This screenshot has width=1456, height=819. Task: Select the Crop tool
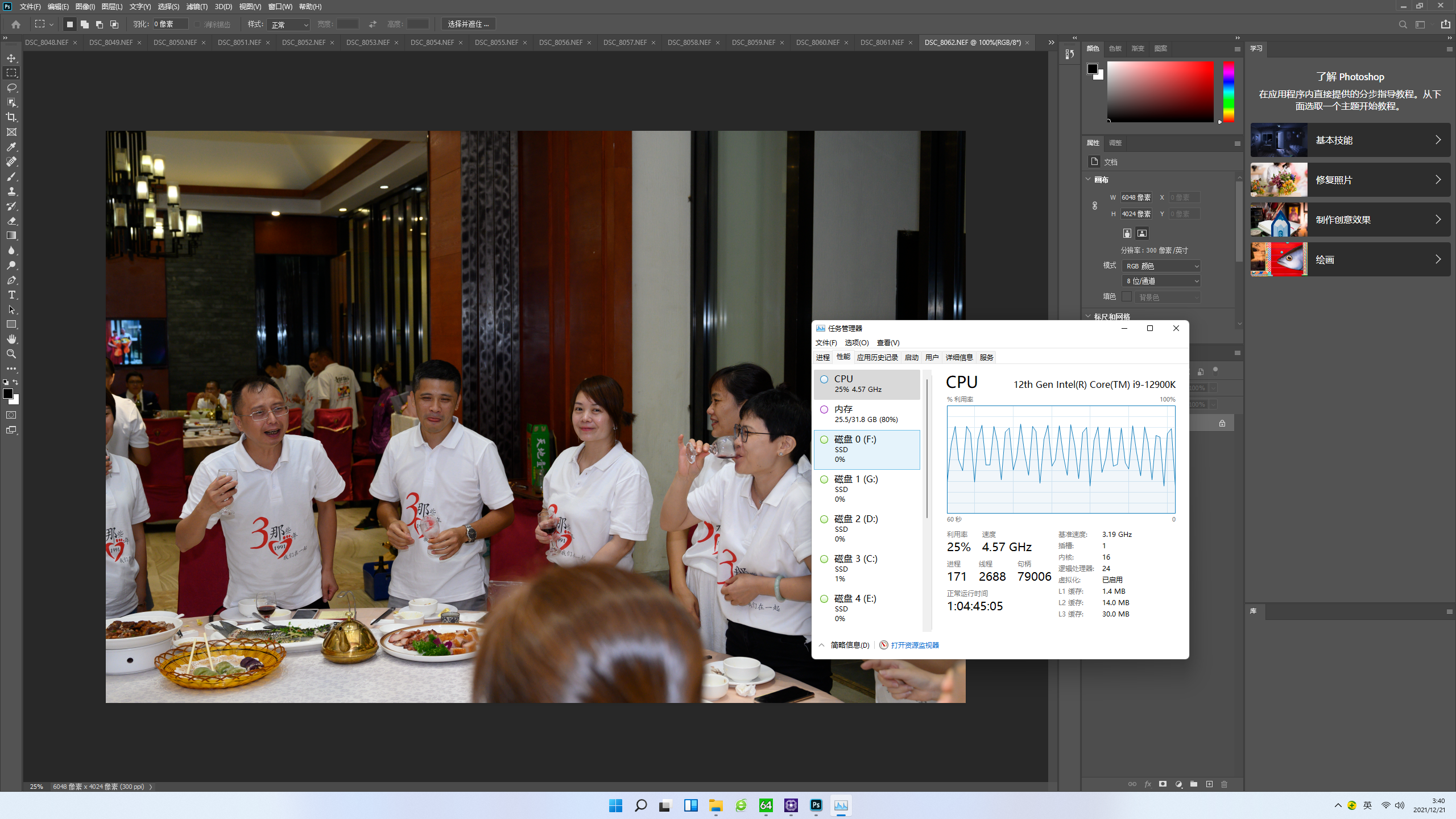(x=11, y=117)
